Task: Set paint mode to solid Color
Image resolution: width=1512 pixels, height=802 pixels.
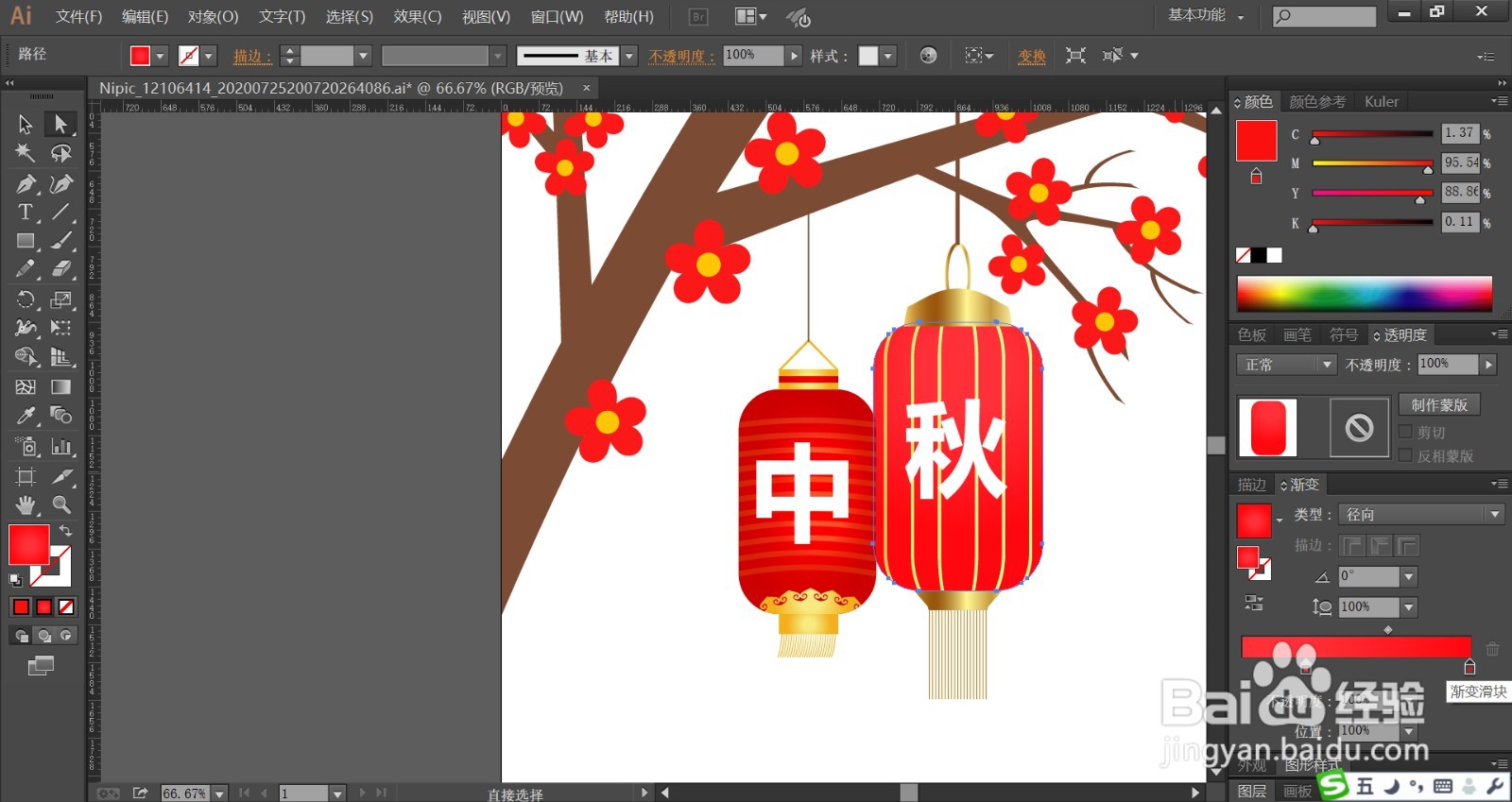Action: (21, 606)
